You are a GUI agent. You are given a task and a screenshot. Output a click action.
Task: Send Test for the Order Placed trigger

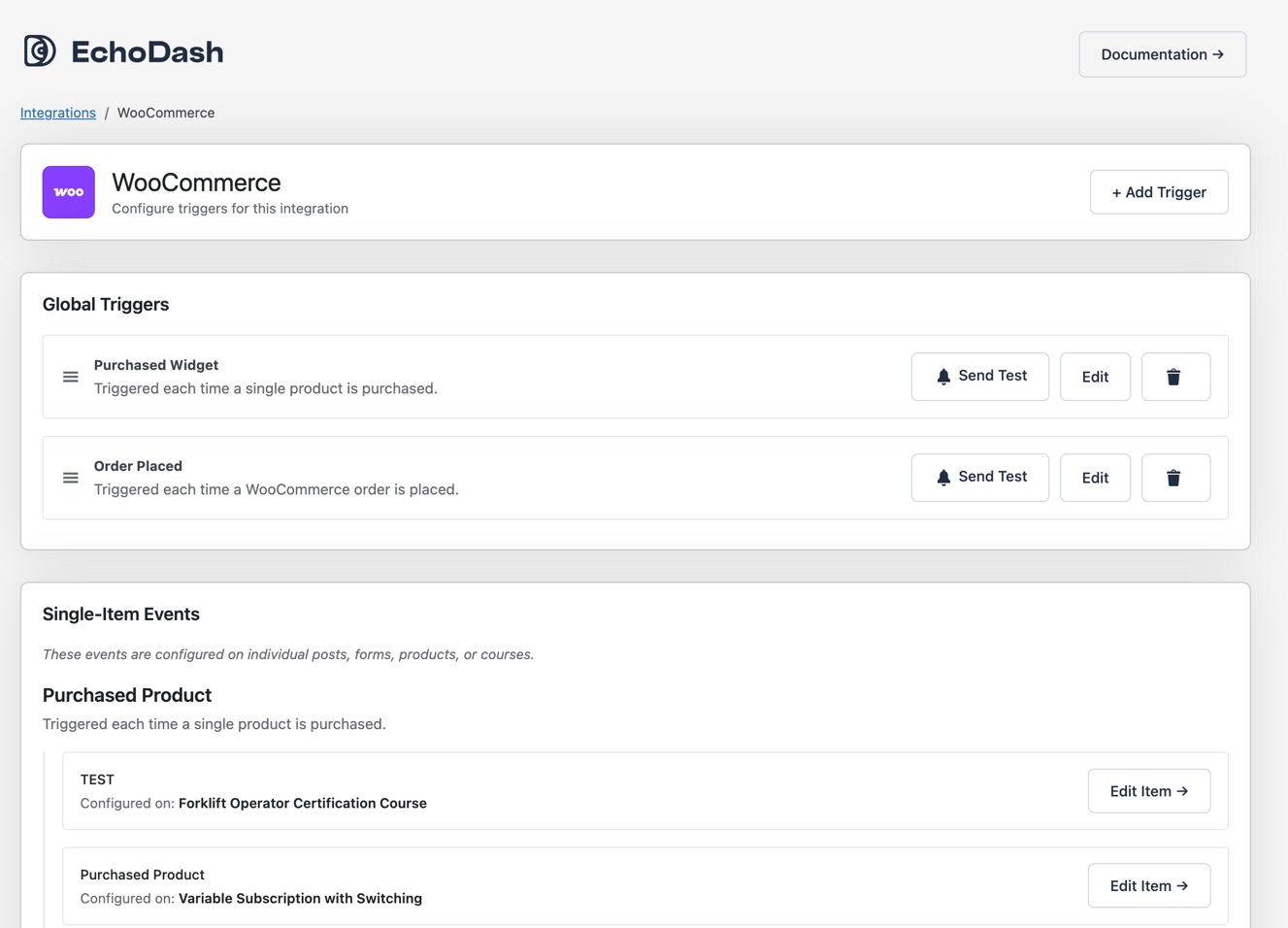[980, 477]
